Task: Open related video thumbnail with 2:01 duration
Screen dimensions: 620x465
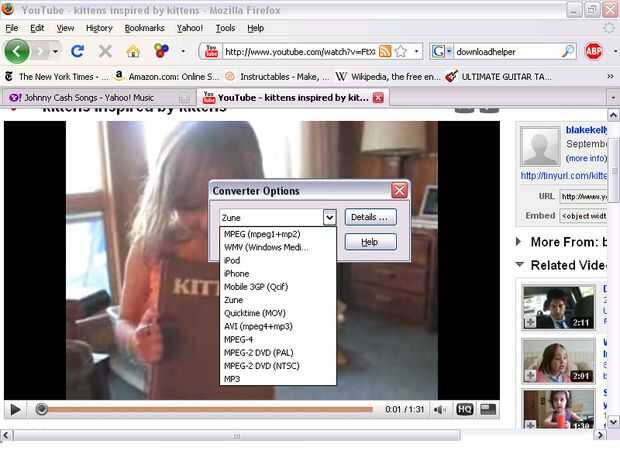Action: coord(558,361)
